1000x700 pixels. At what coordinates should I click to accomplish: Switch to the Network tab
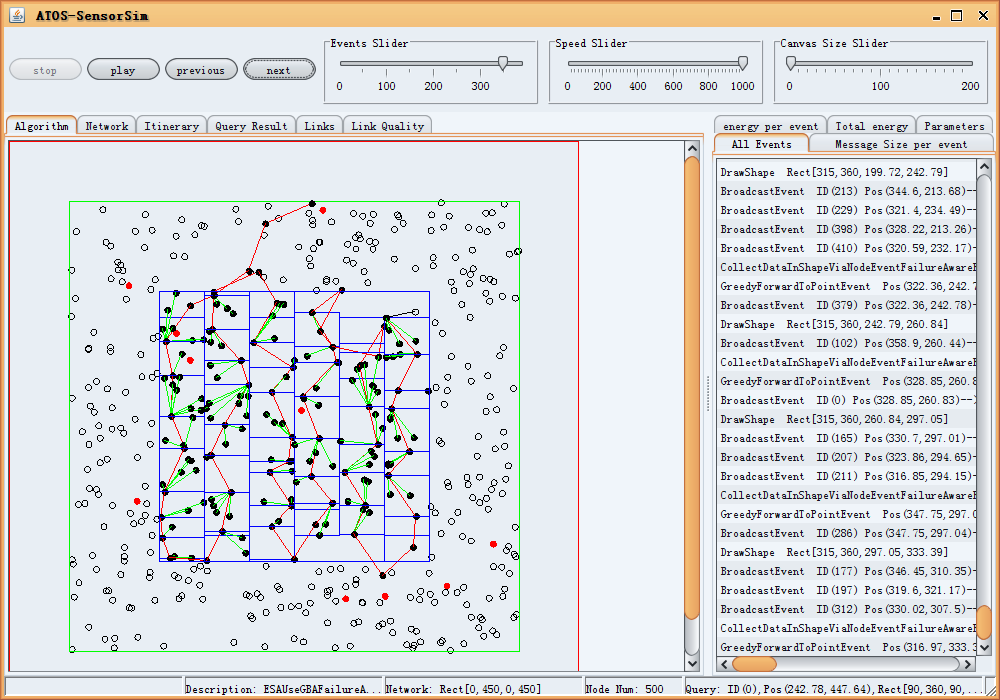(x=106, y=126)
